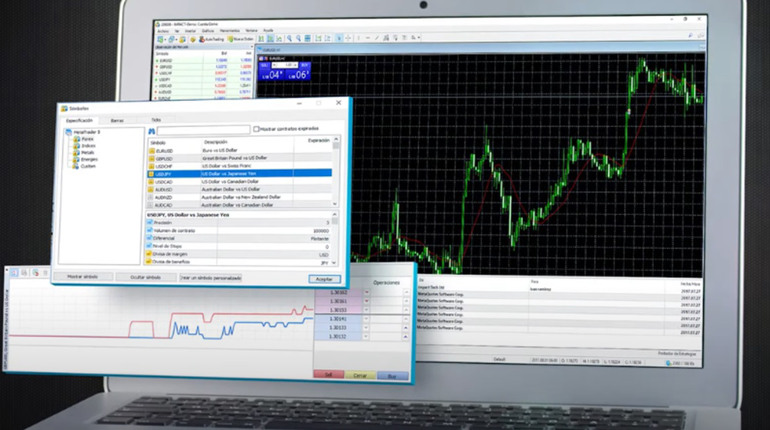This screenshot has height=430, width=770.
Task: Click SELL in the one-click trading panel
Action: point(263,65)
